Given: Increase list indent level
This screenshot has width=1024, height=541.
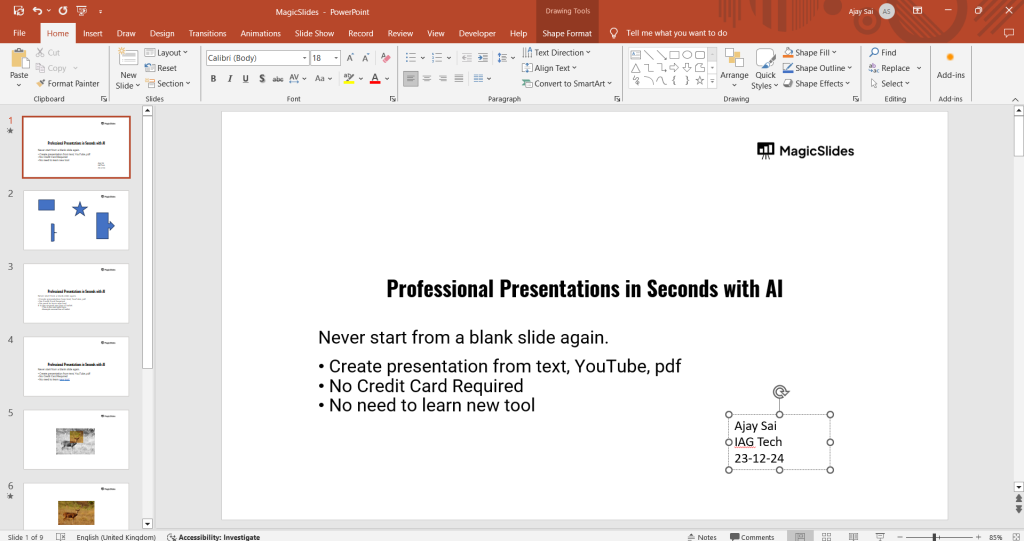Looking at the screenshot, I should (x=483, y=57).
